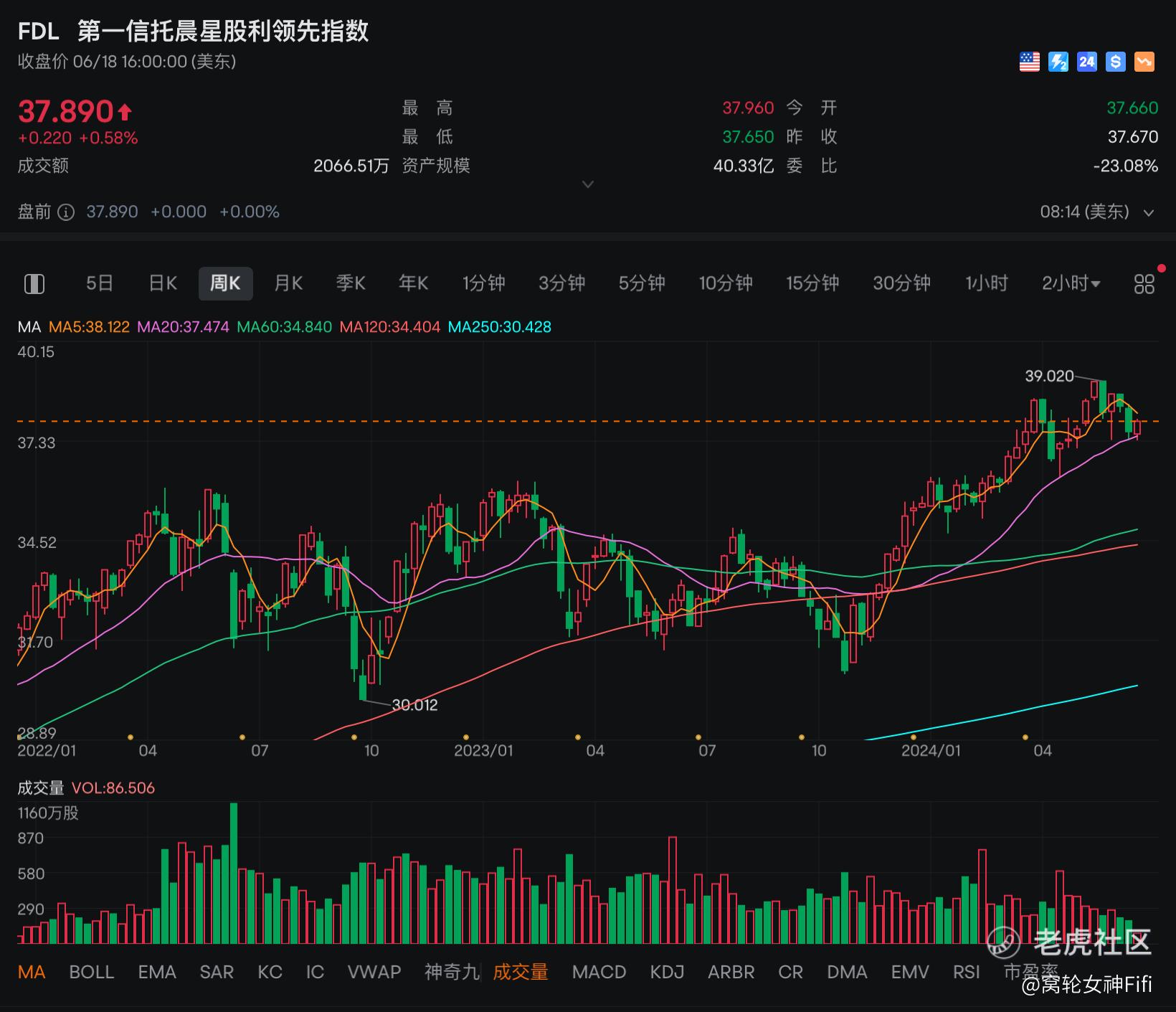
Task: Click the info icon beside 盘前
Action: click(66, 212)
